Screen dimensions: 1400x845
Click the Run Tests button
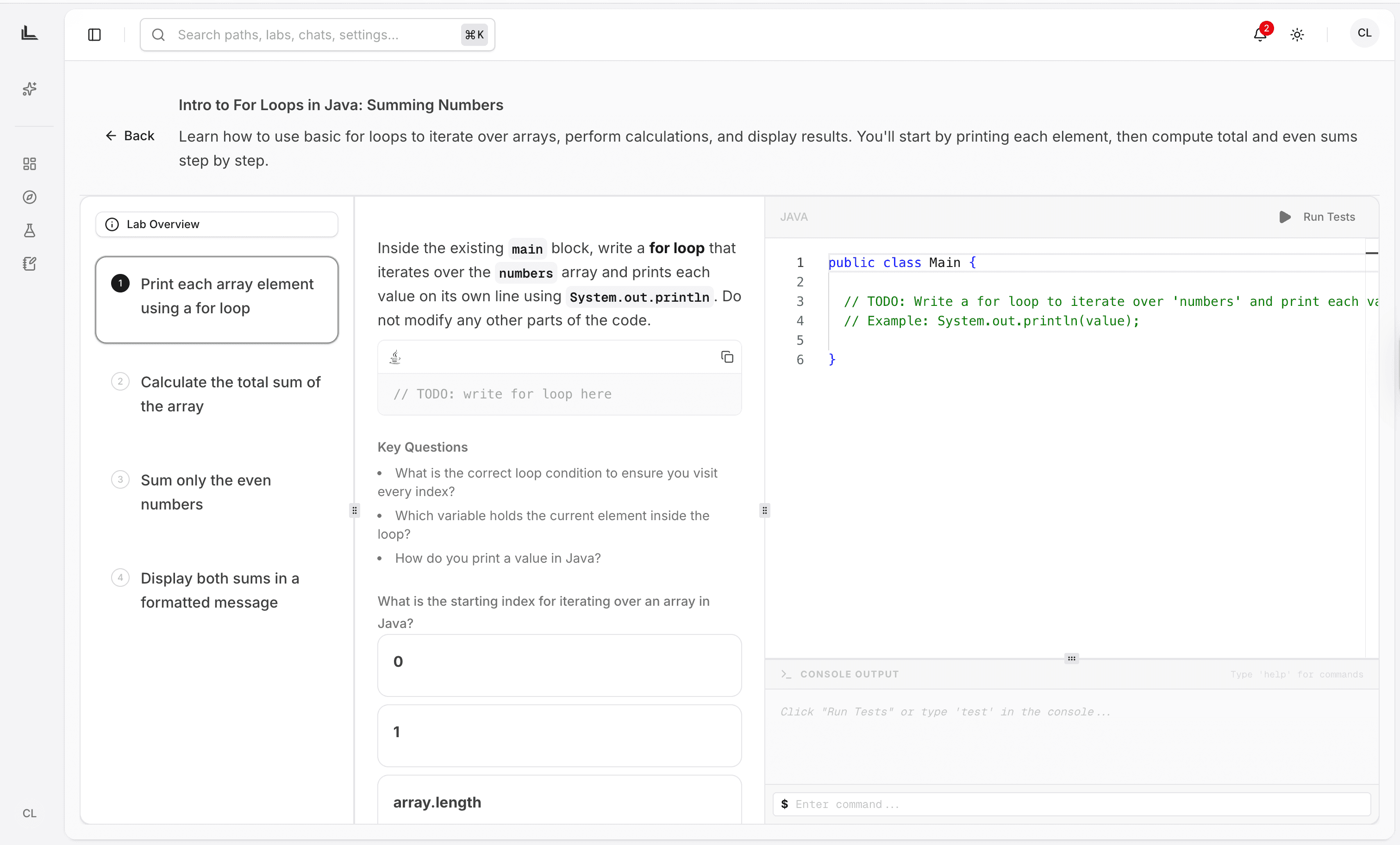[x=1317, y=217]
